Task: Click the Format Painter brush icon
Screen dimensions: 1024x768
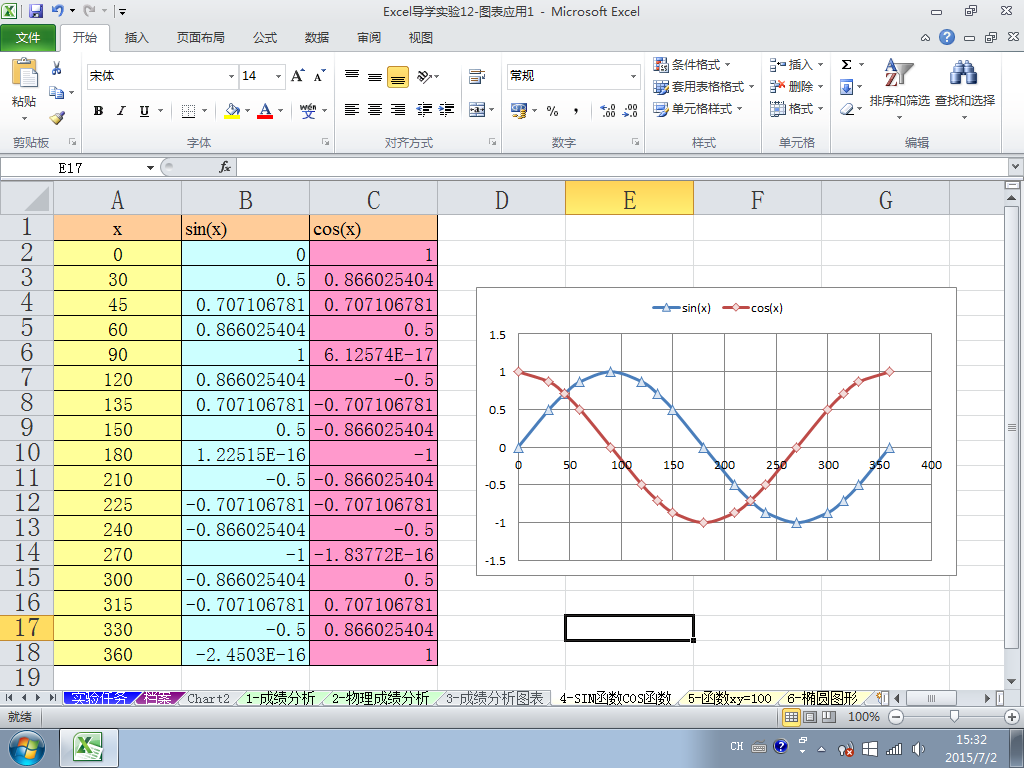Action: click(x=57, y=118)
